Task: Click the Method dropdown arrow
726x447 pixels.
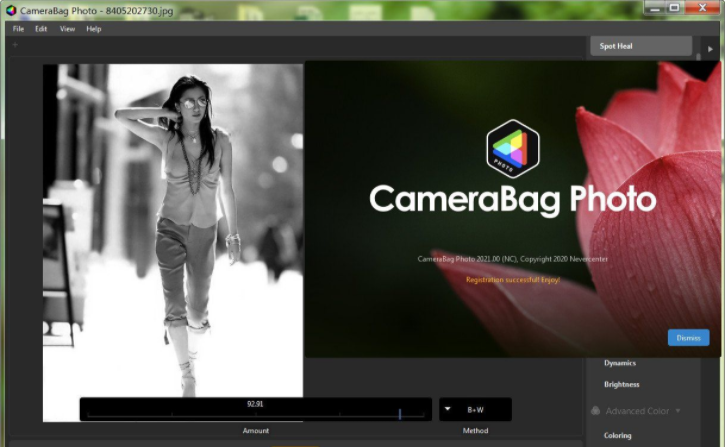Action: (x=447, y=409)
